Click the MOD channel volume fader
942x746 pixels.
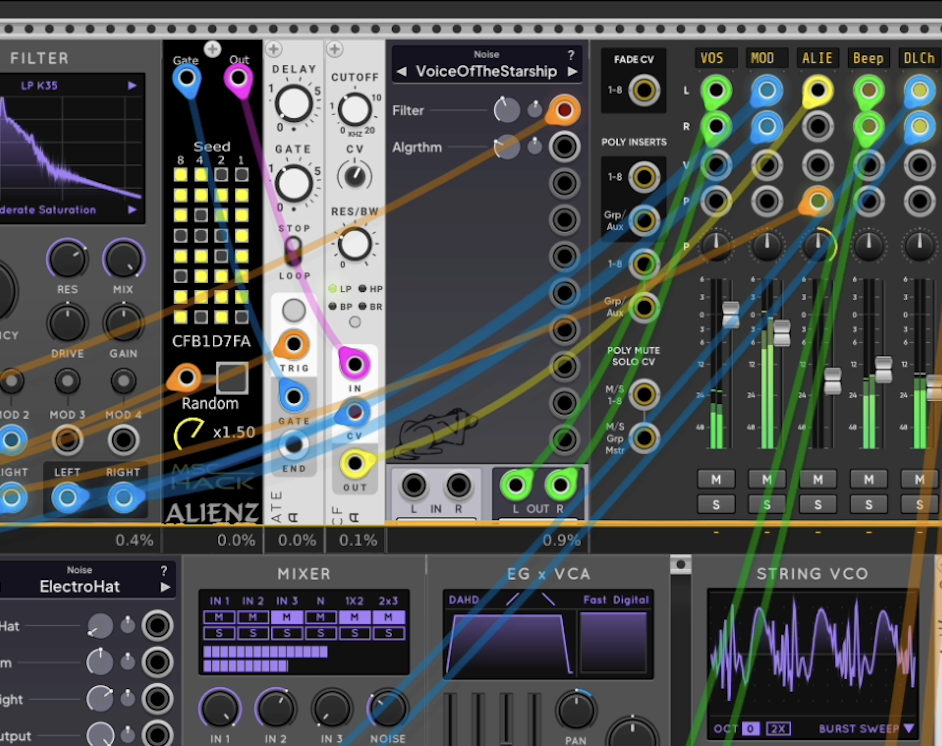click(782, 333)
